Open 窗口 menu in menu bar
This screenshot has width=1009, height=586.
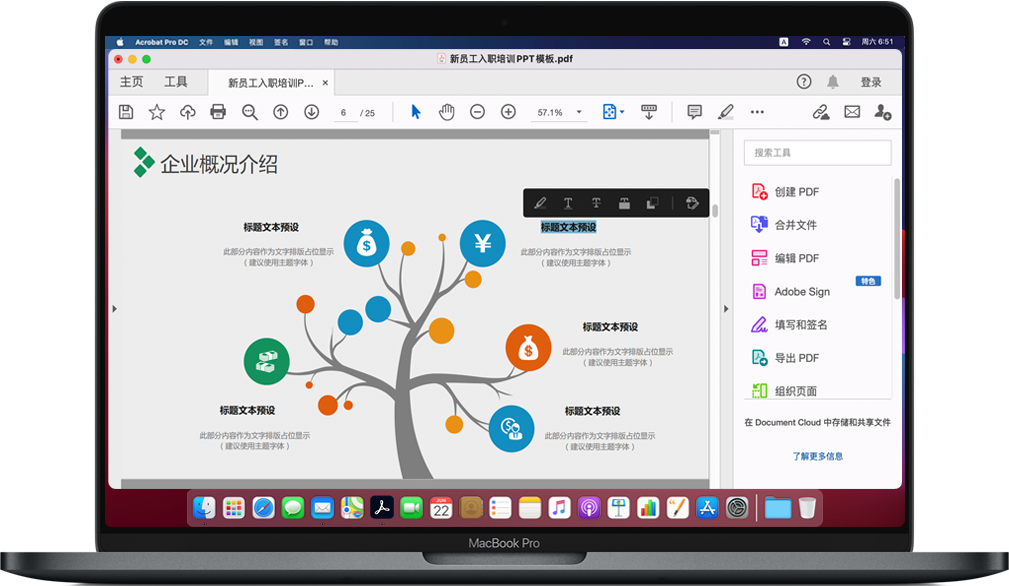306,42
